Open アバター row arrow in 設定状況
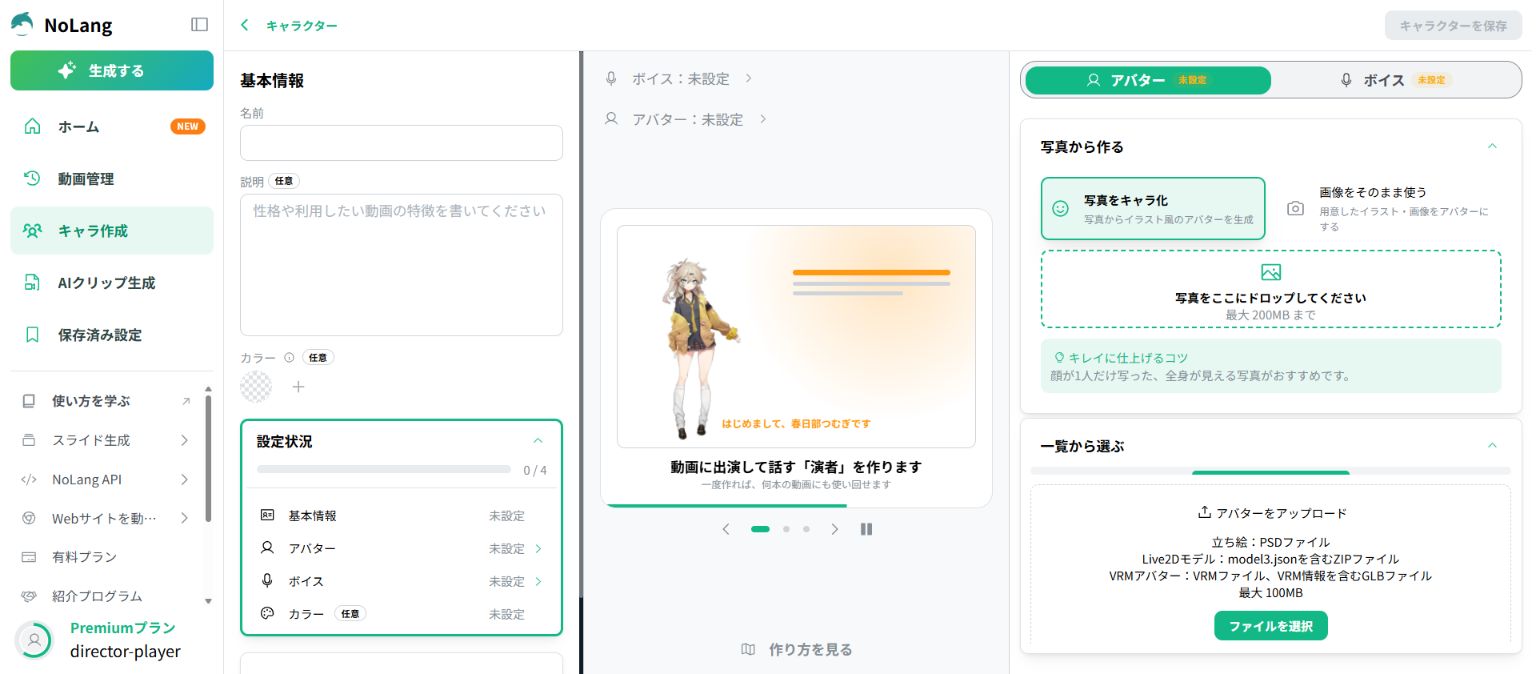 pos(539,548)
